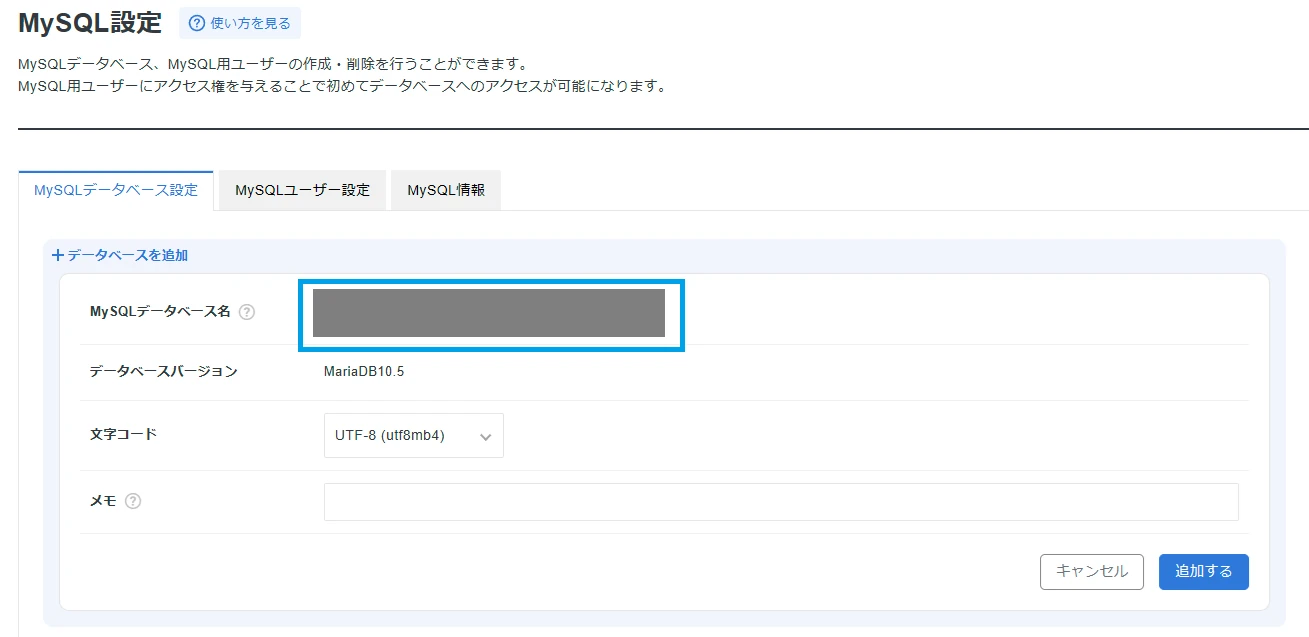Click the MySQL設定 page title

(90, 22)
